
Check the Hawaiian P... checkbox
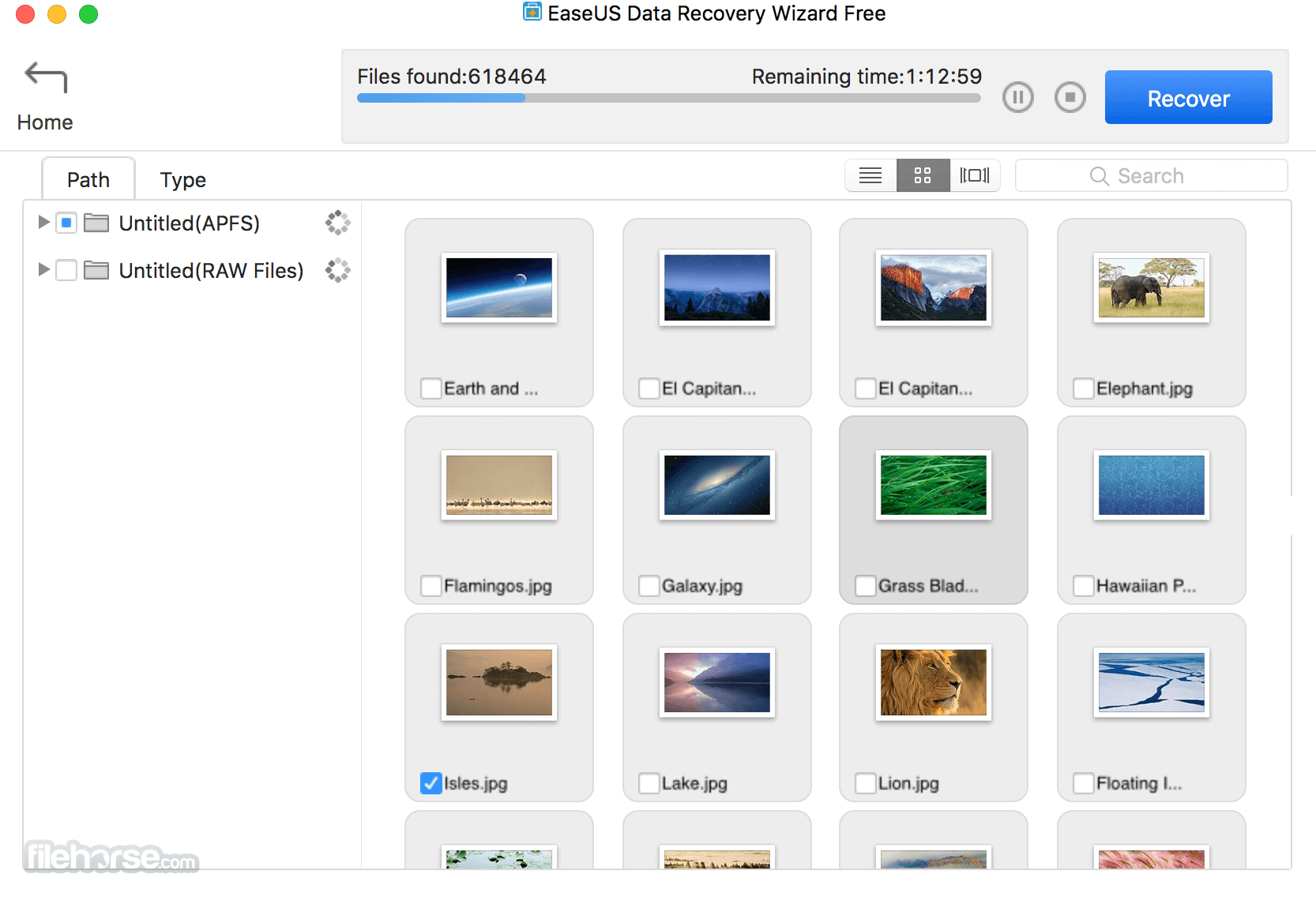point(1084,586)
